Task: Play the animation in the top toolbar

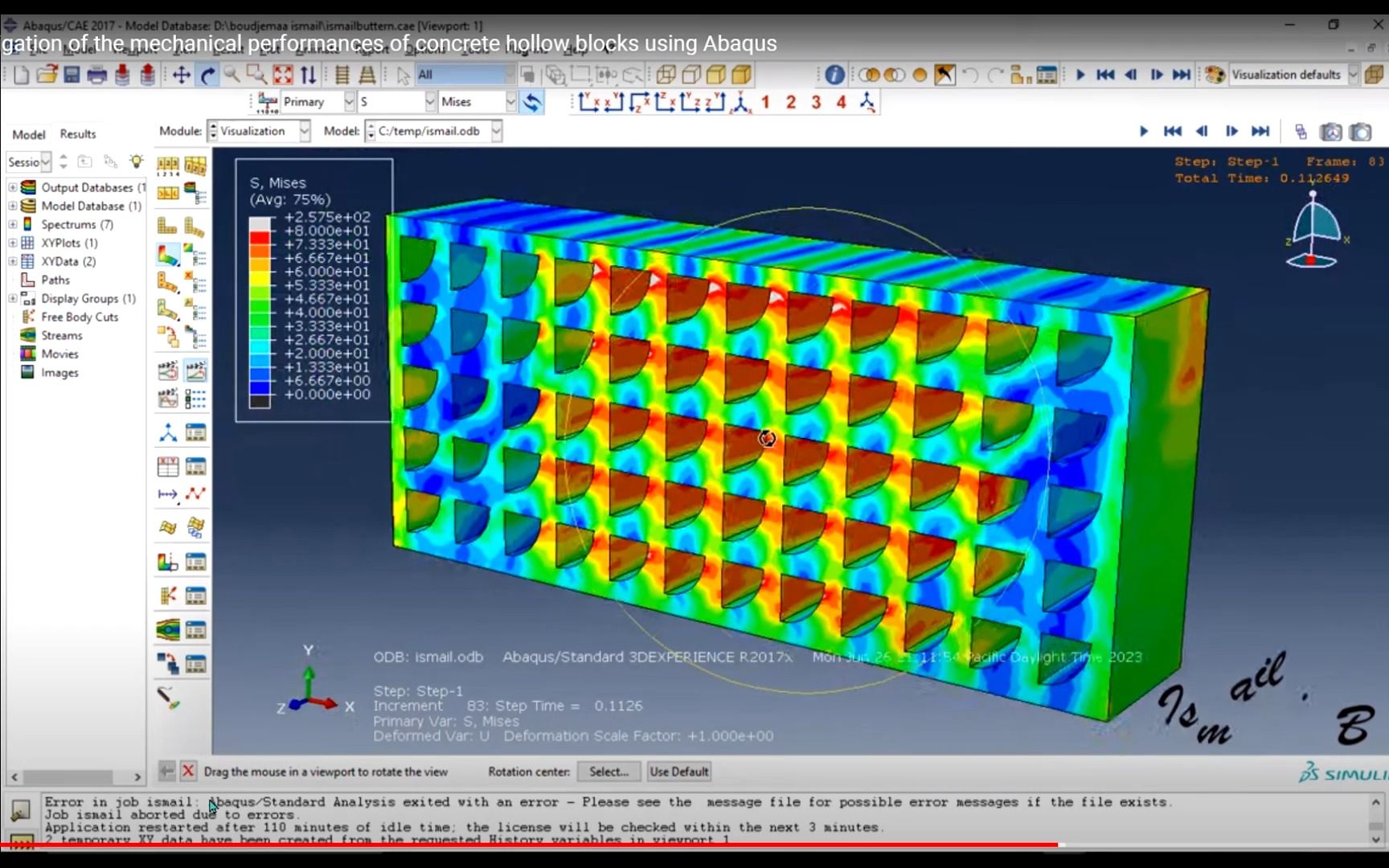Action: click(x=1080, y=76)
